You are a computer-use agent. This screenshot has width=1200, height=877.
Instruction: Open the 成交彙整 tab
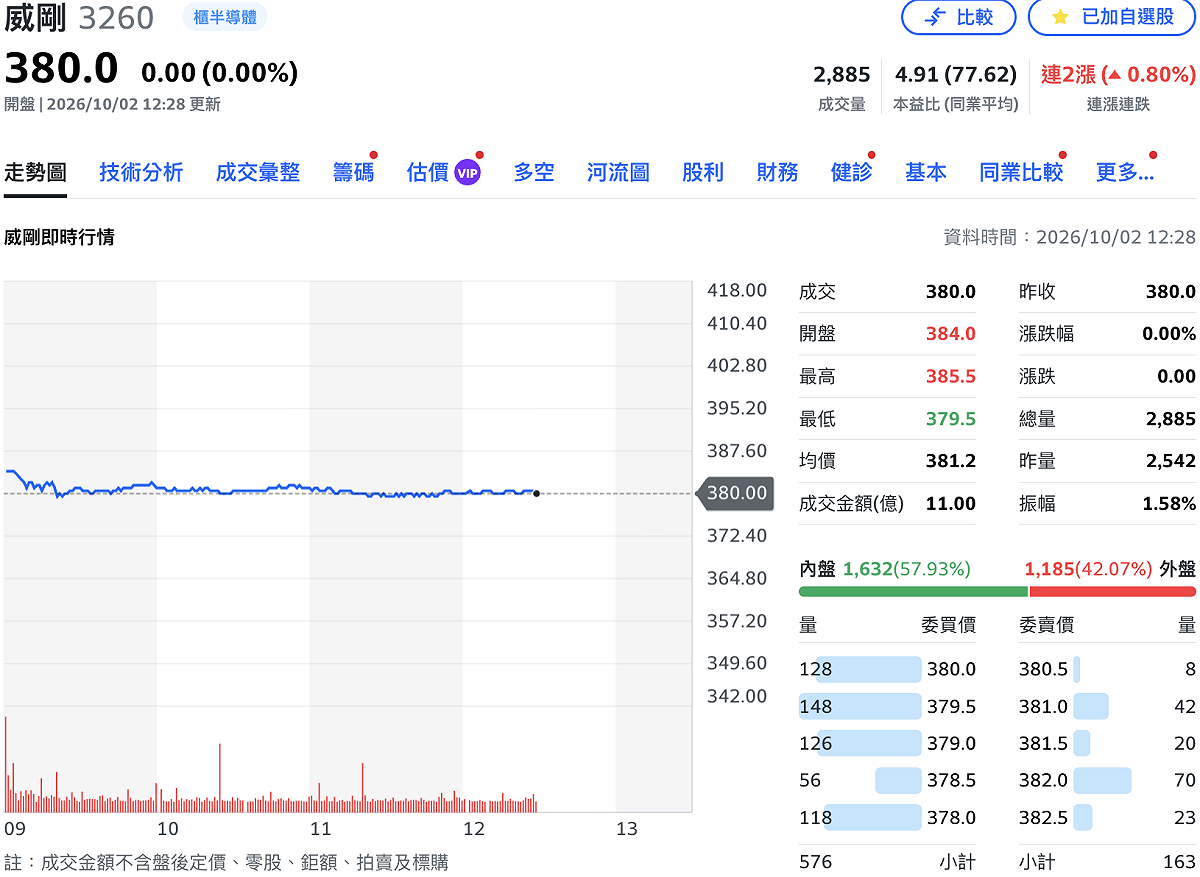[258, 172]
